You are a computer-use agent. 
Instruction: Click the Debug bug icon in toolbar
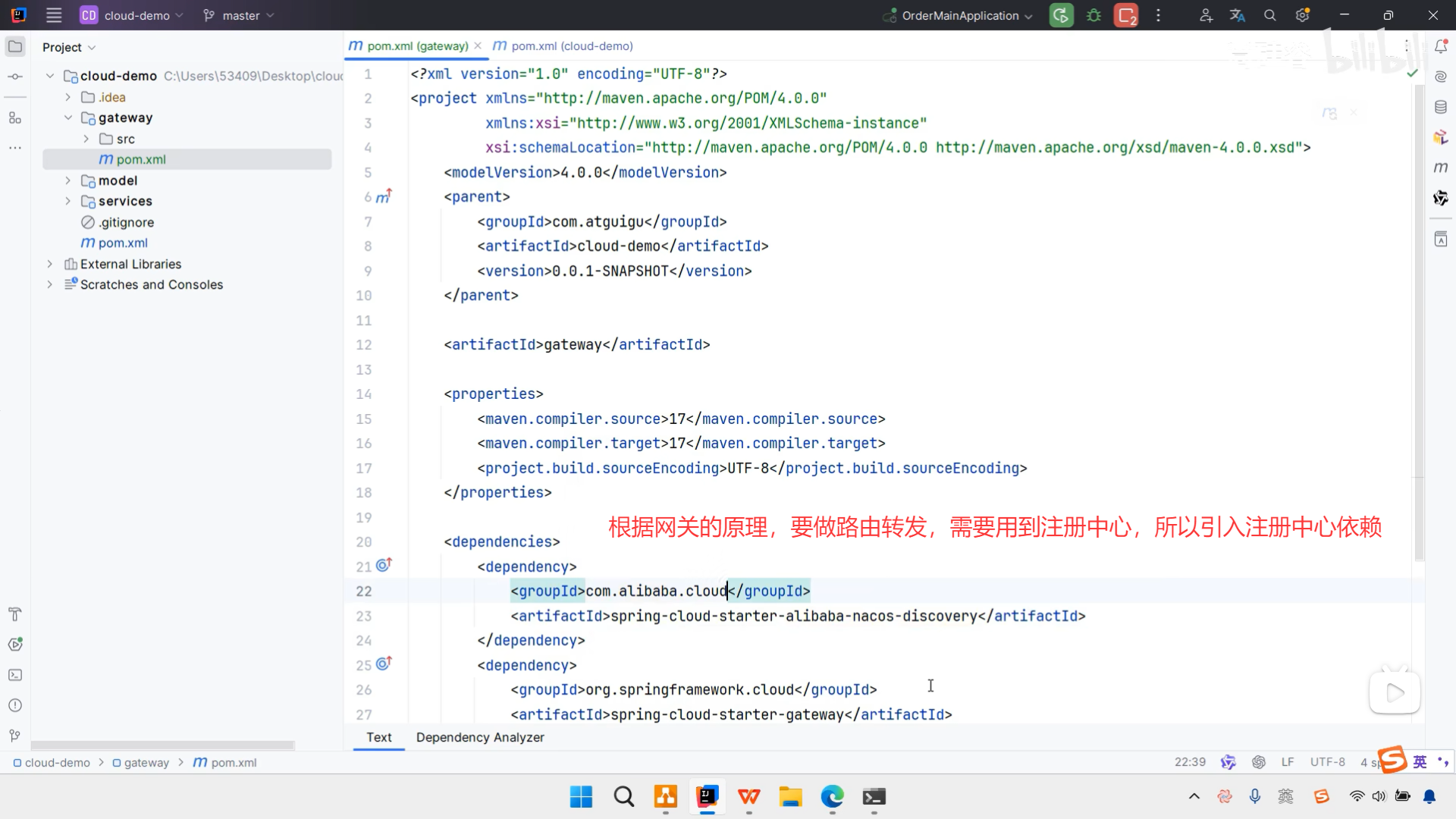click(1094, 15)
